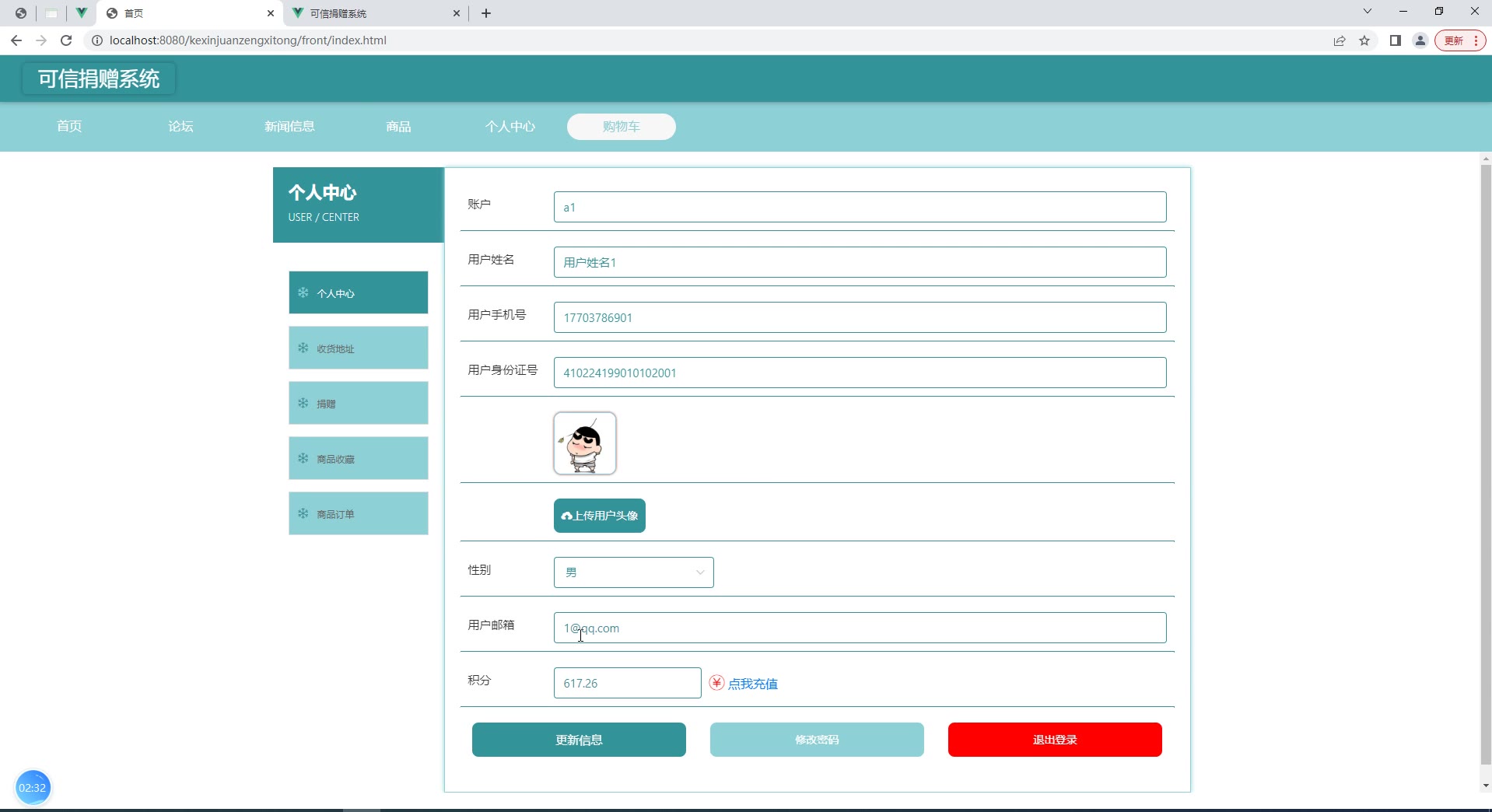This screenshot has width=1492, height=812.
Task: Click the back navigation arrow
Action: (x=16, y=40)
